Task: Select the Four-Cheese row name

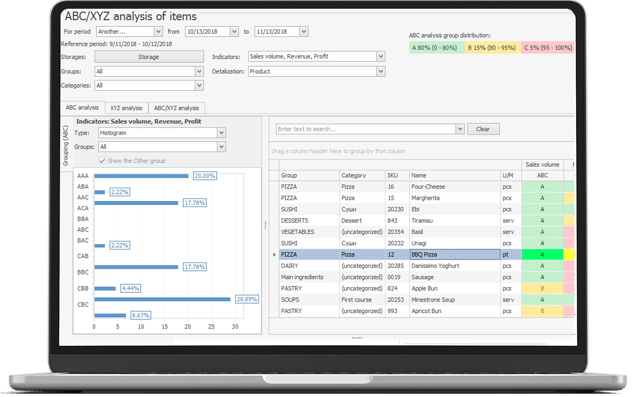Action: [x=455, y=187]
